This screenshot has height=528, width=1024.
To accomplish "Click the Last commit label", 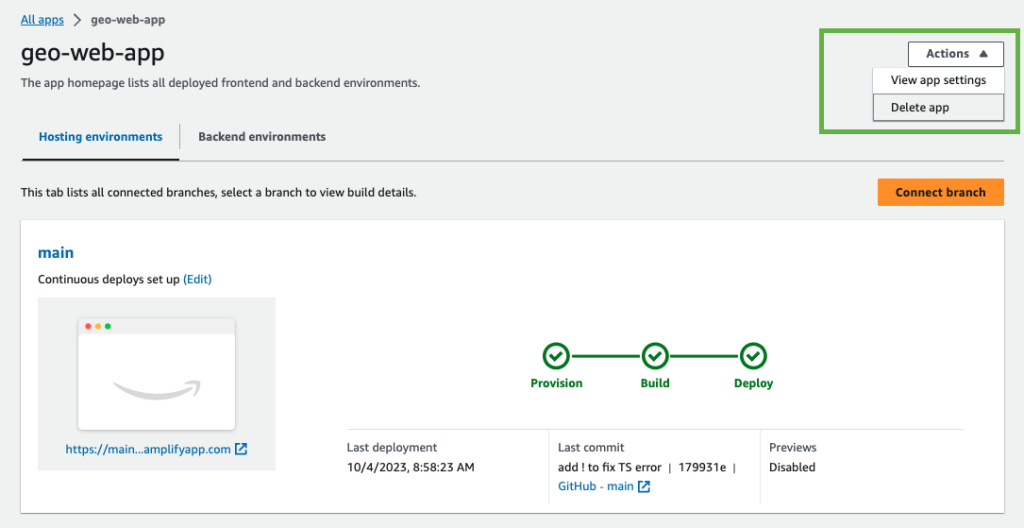I will [591, 448].
